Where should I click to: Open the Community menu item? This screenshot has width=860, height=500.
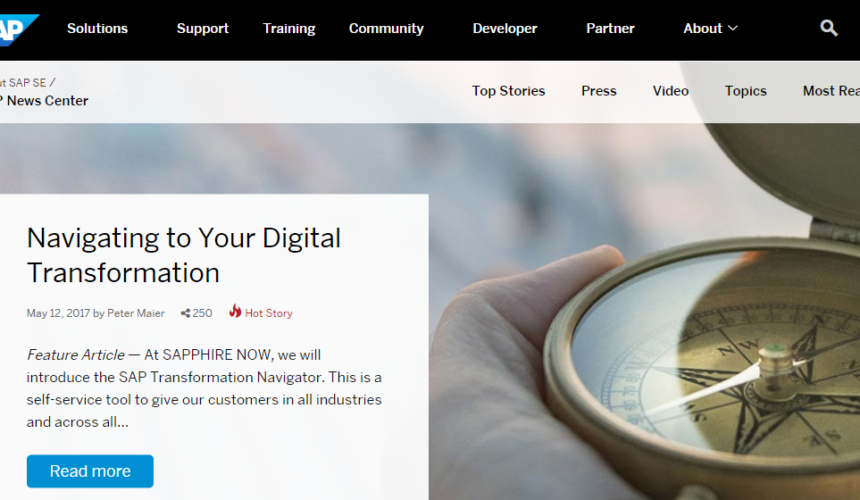tap(386, 29)
